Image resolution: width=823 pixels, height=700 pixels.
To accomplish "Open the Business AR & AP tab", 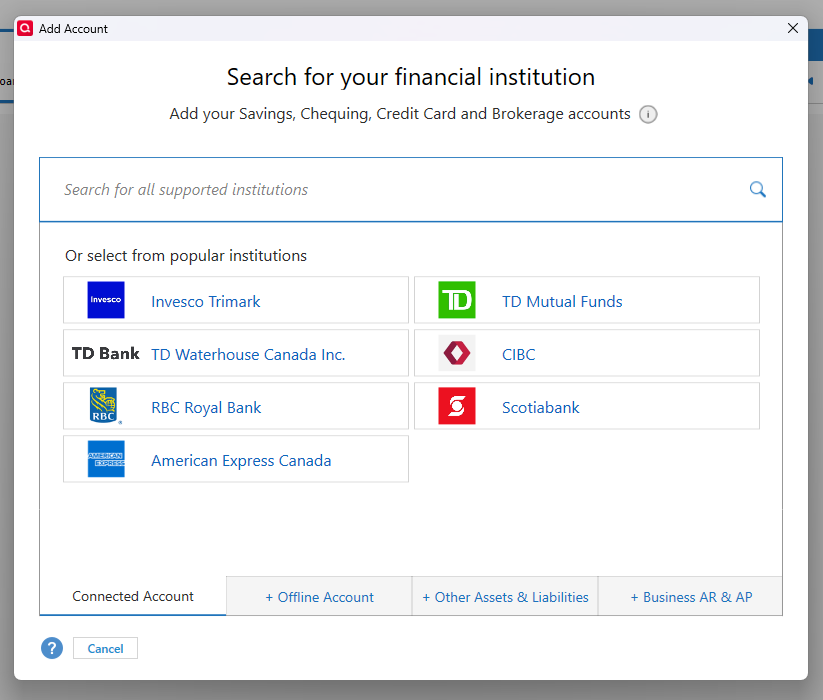I will coord(691,597).
